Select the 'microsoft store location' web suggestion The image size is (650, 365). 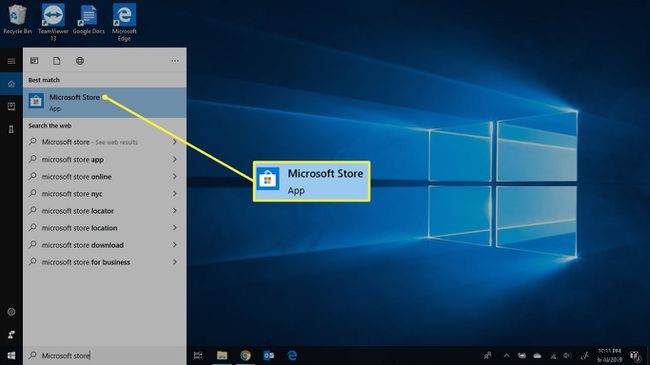click(x=104, y=228)
